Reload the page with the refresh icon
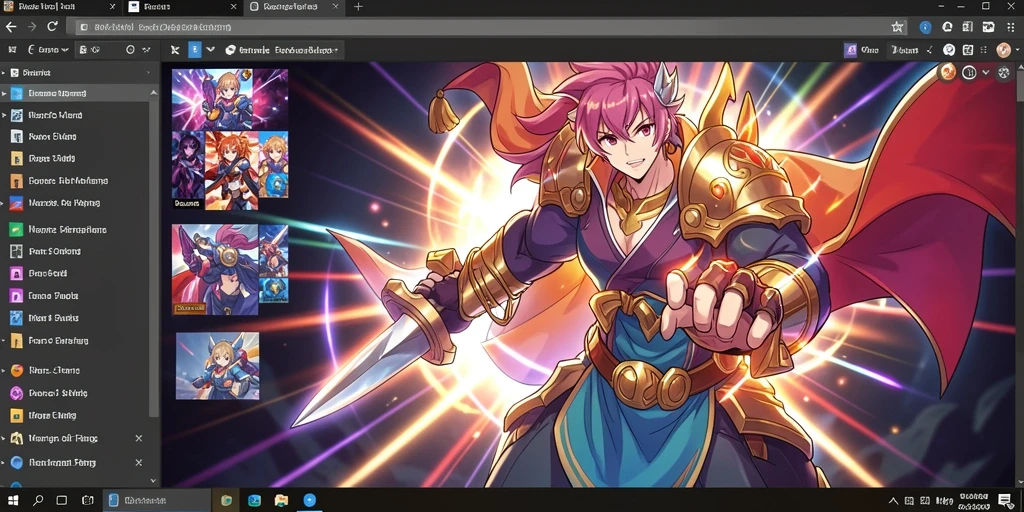 click(52, 27)
